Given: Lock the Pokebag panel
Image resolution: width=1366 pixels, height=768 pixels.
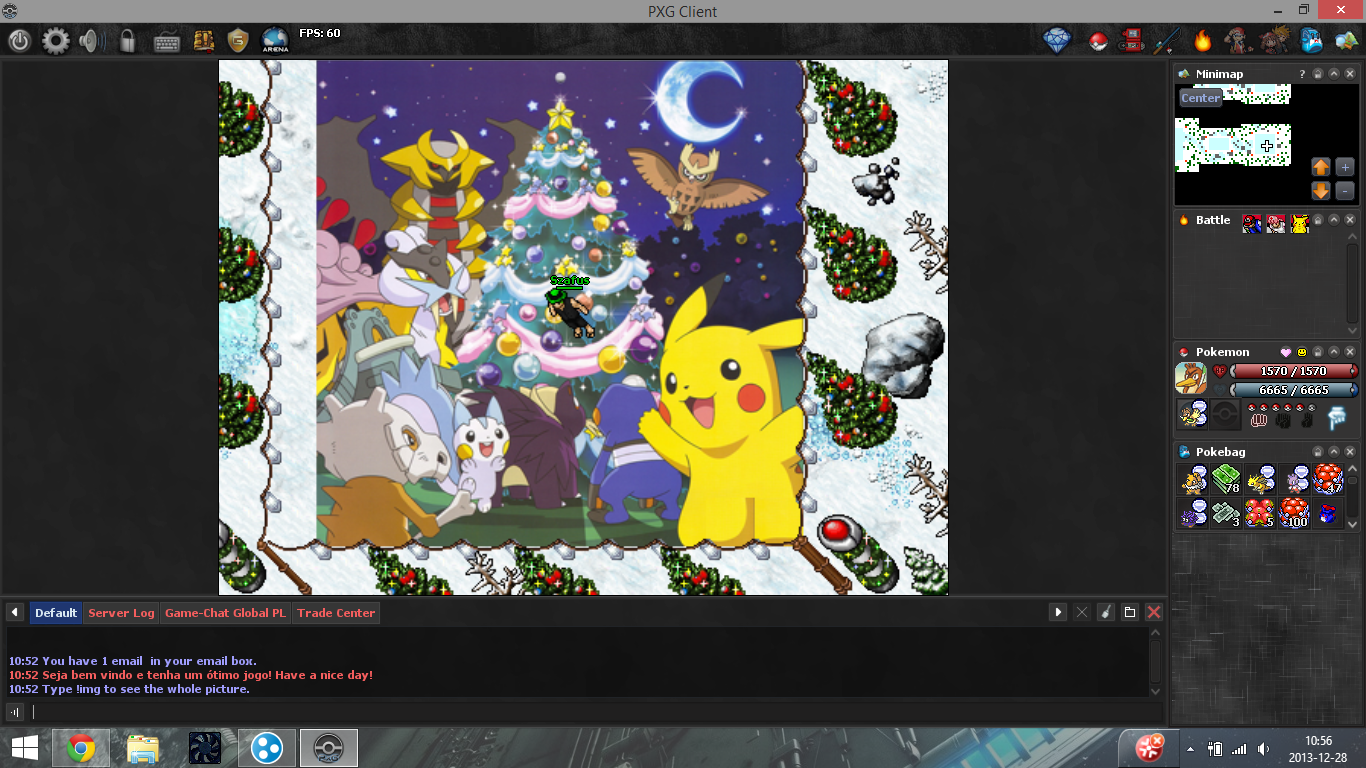Looking at the screenshot, I should point(1318,452).
